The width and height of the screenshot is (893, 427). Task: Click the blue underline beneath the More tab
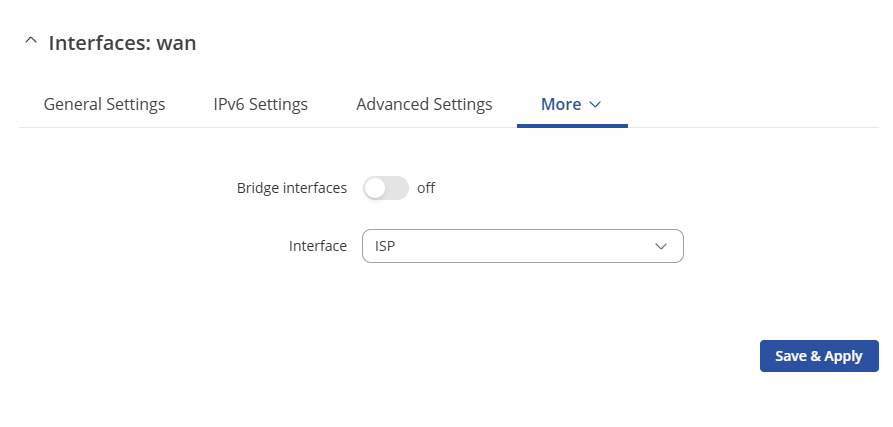[x=572, y=126]
